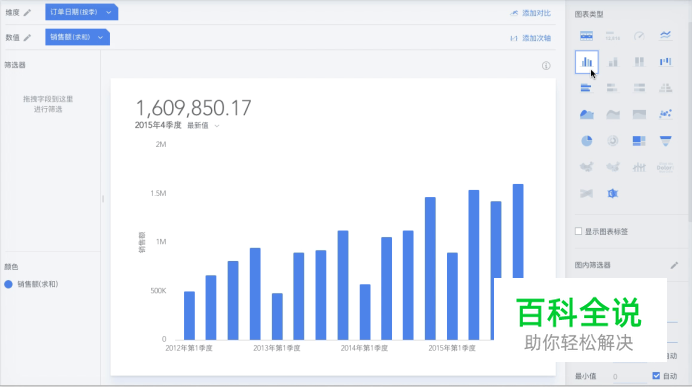Click the 2015年4季度 label

coord(158,125)
